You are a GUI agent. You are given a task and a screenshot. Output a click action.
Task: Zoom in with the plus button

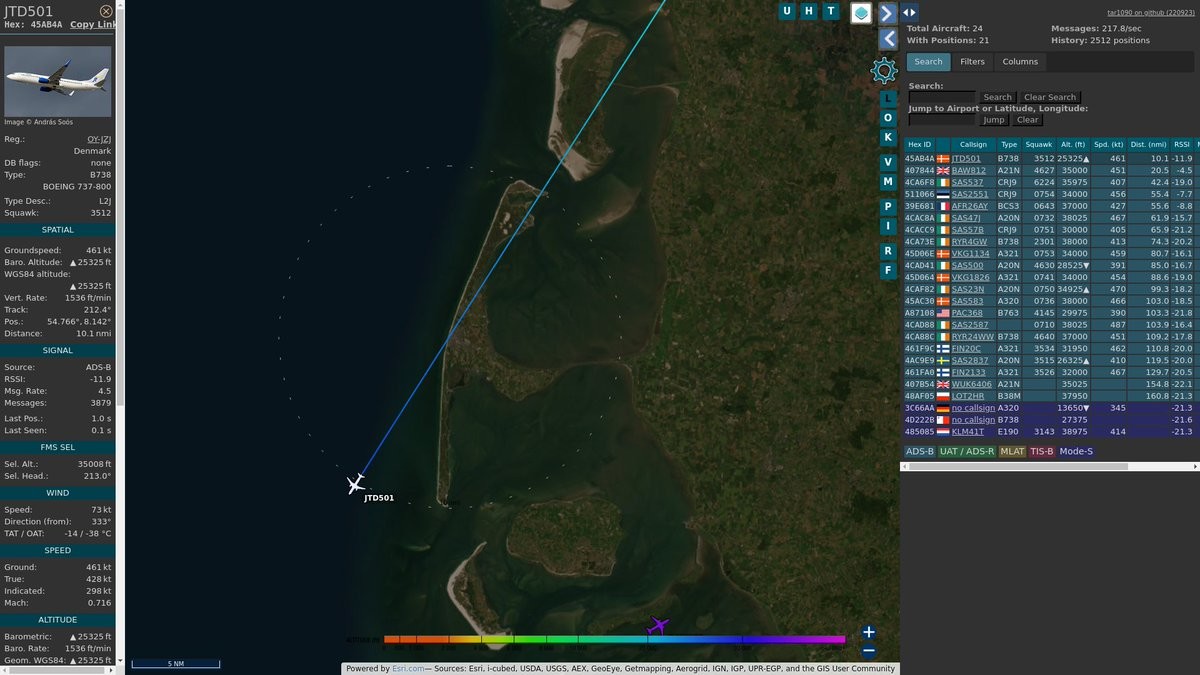tap(869, 632)
